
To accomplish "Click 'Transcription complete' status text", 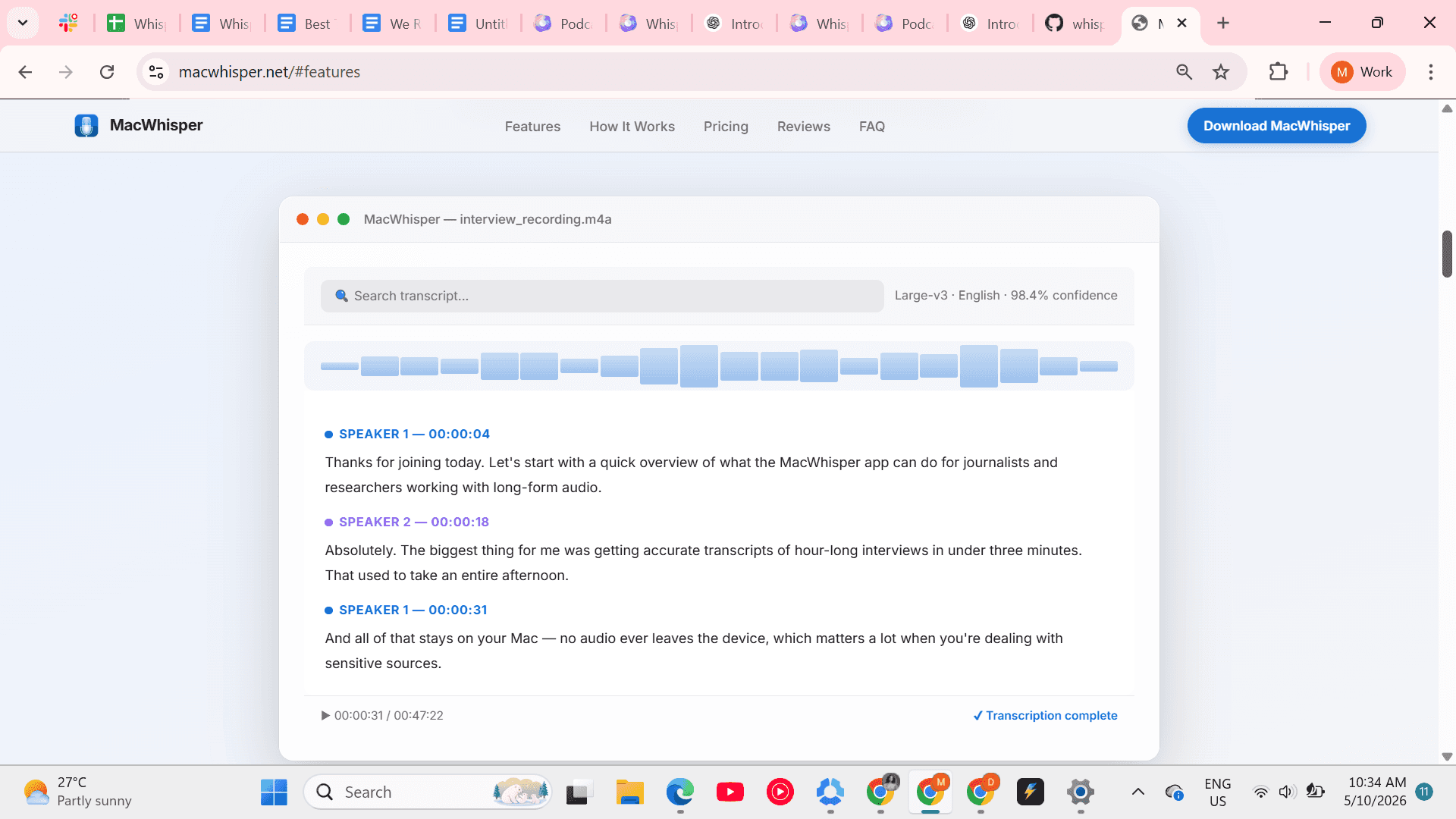I will 1045,715.
